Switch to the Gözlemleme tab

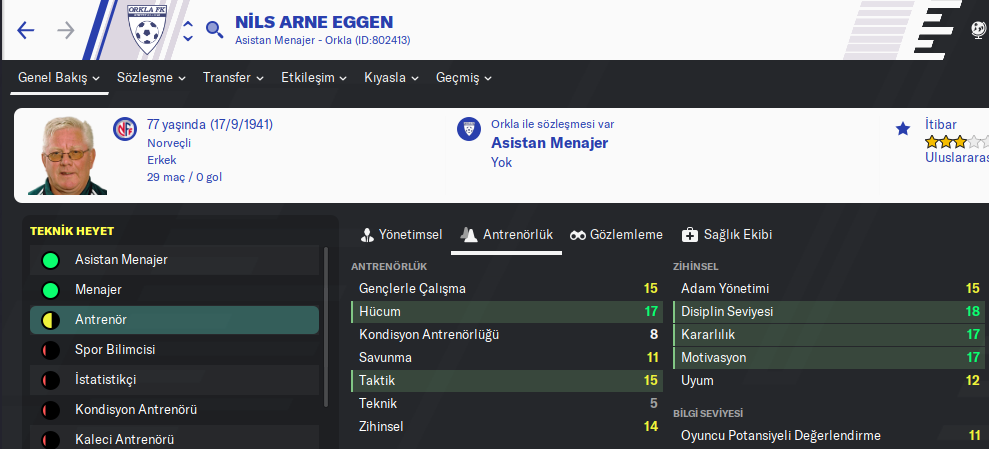pos(616,235)
